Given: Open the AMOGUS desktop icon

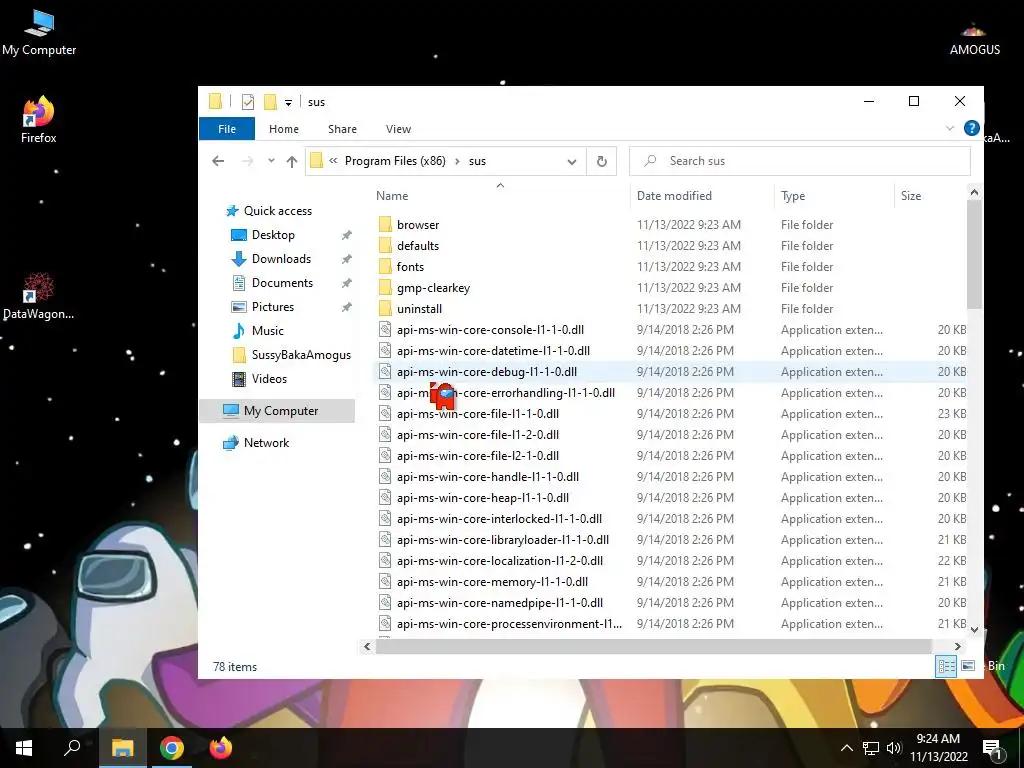Looking at the screenshot, I should 974,39.
